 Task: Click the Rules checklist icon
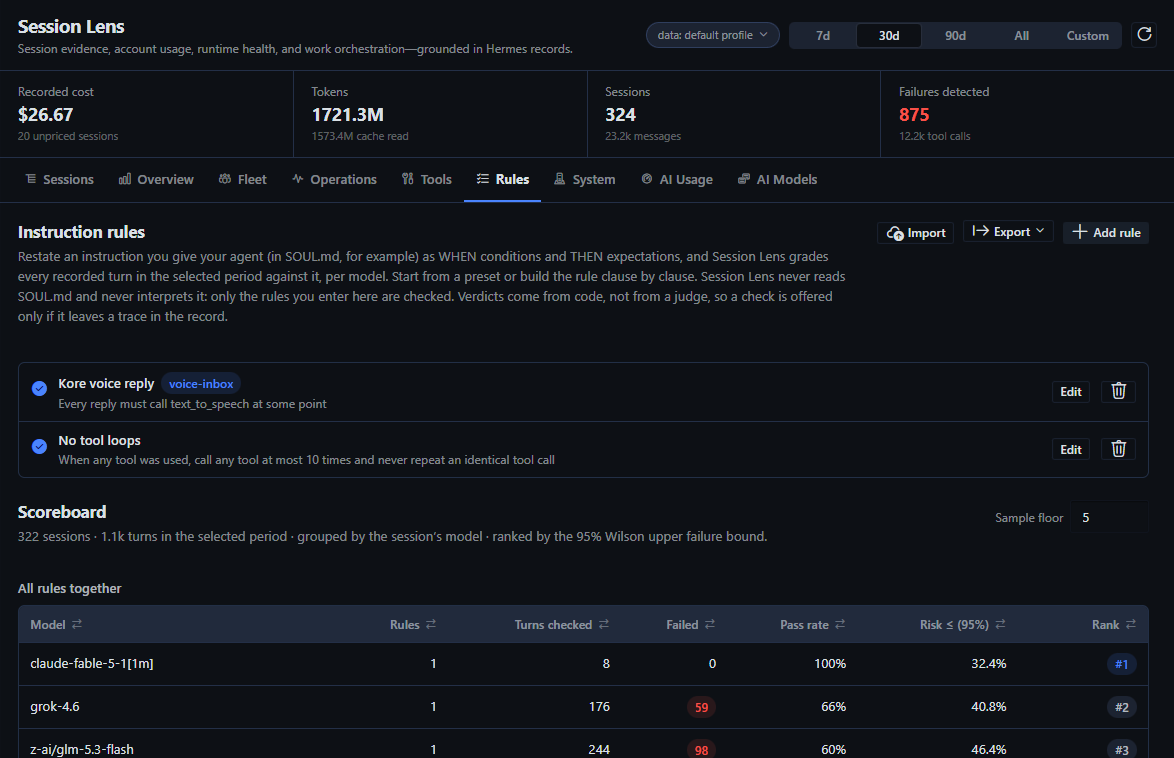(x=483, y=178)
